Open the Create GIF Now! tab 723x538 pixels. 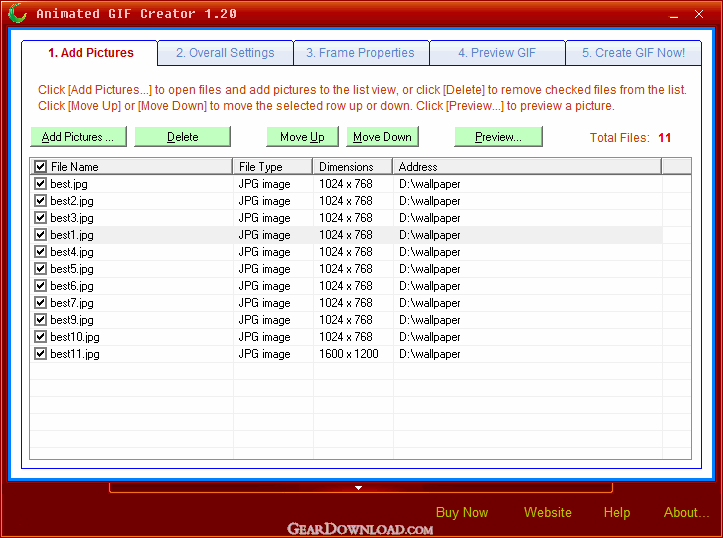[633, 53]
